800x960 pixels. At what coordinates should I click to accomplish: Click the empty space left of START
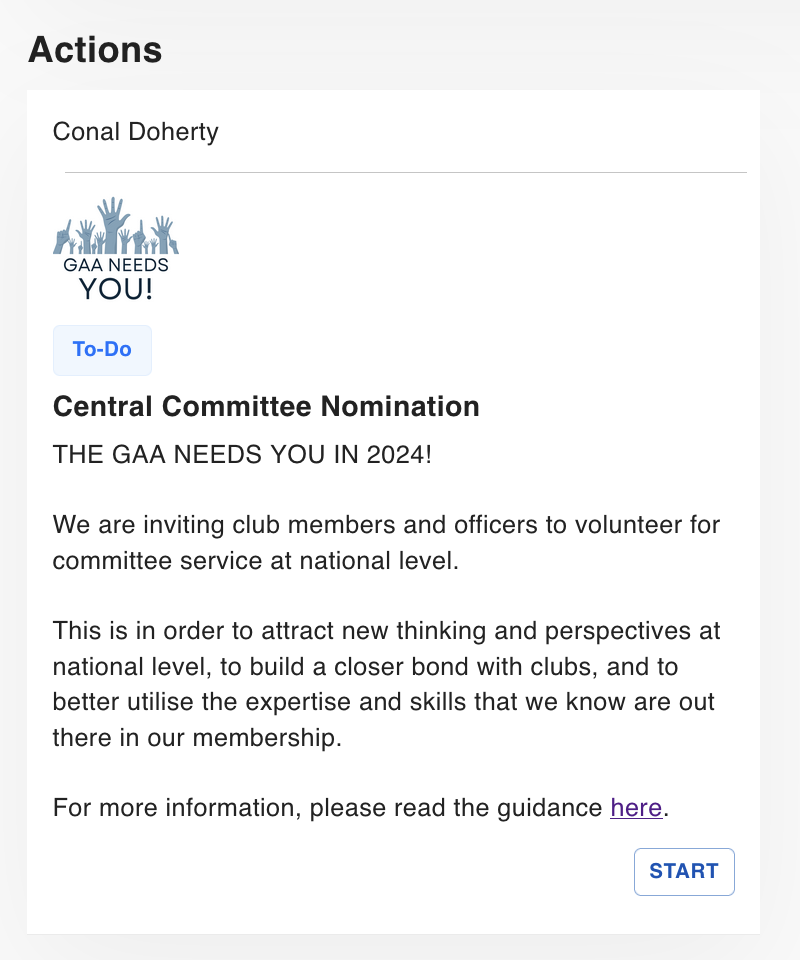(343, 871)
